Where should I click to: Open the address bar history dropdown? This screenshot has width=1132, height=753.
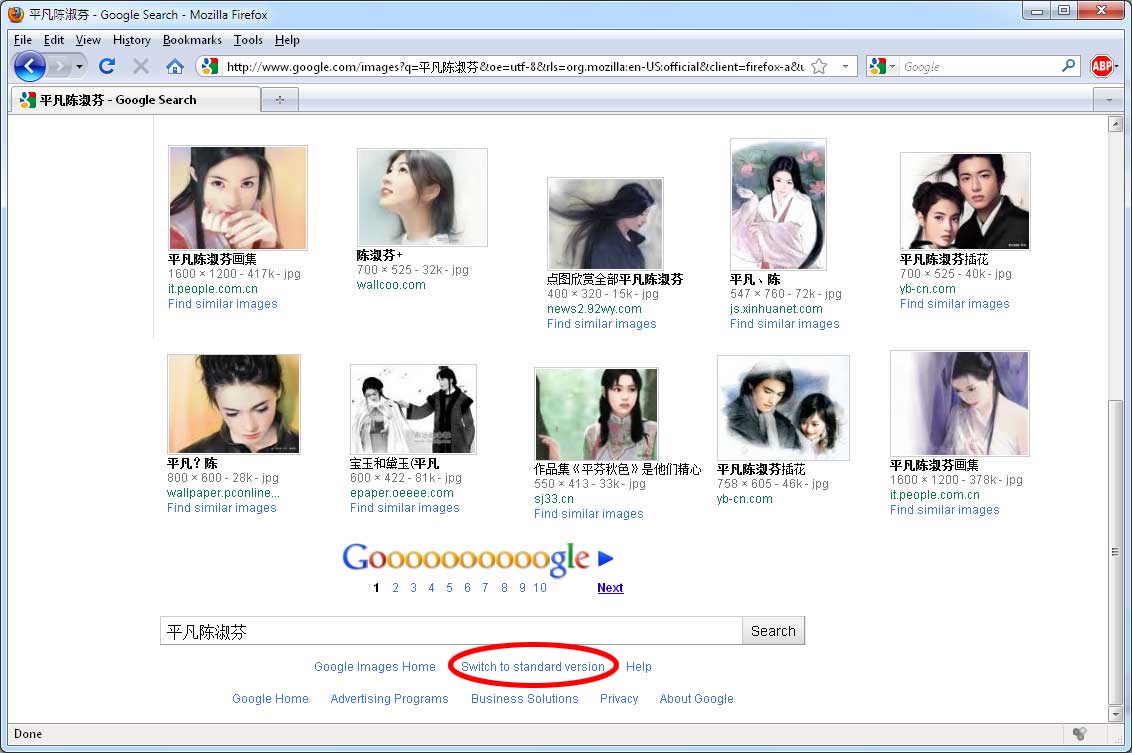pos(845,66)
